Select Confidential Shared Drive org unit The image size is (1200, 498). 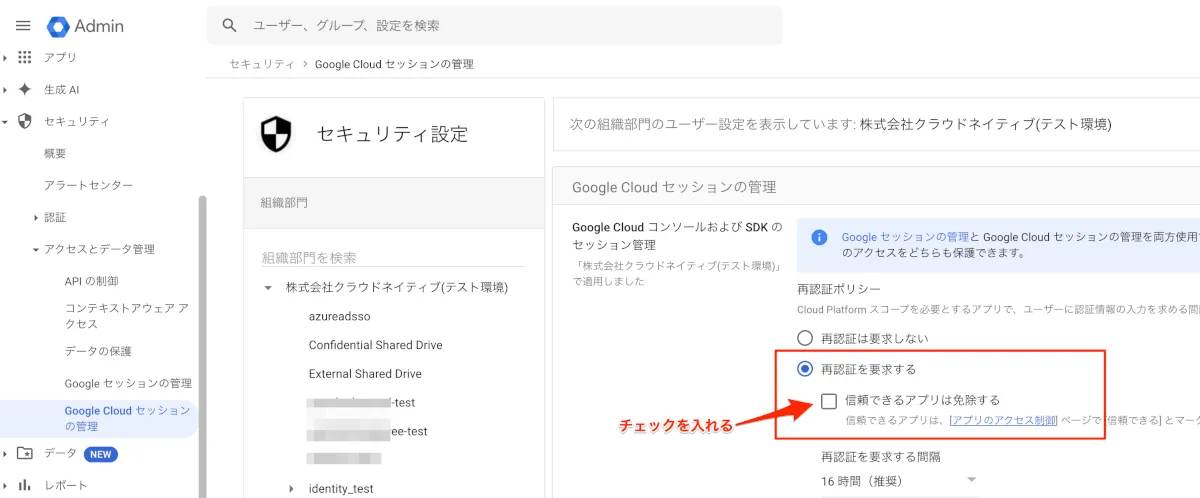(376, 345)
